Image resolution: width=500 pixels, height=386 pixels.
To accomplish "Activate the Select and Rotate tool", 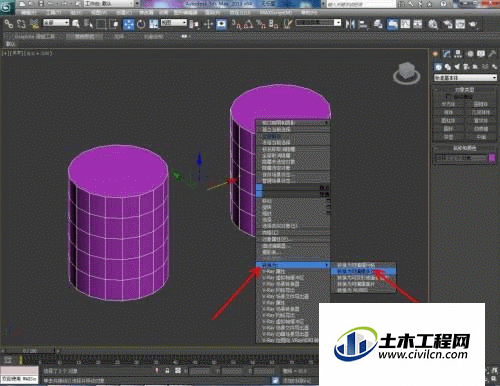I will (x=141, y=24).
